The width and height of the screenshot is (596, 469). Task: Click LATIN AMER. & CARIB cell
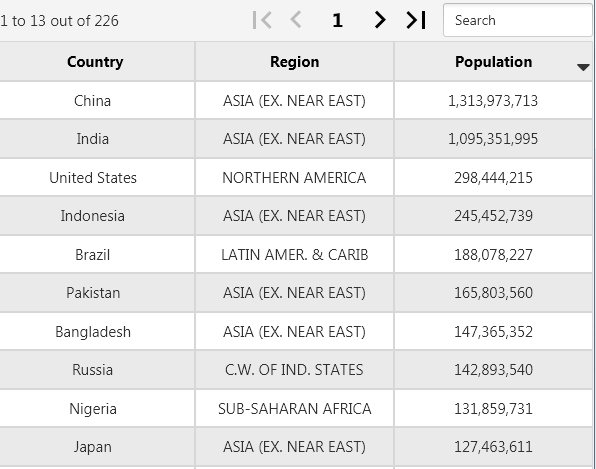[295, 255]
